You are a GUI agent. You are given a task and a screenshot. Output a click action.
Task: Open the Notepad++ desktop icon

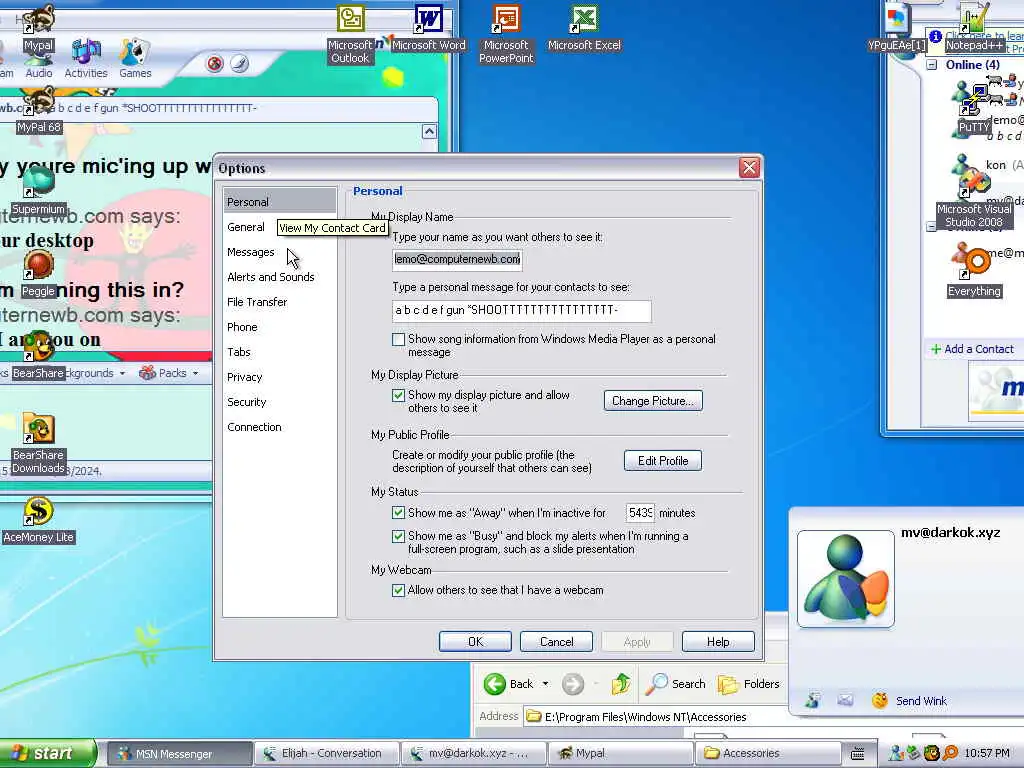click(x=974, y=28)
